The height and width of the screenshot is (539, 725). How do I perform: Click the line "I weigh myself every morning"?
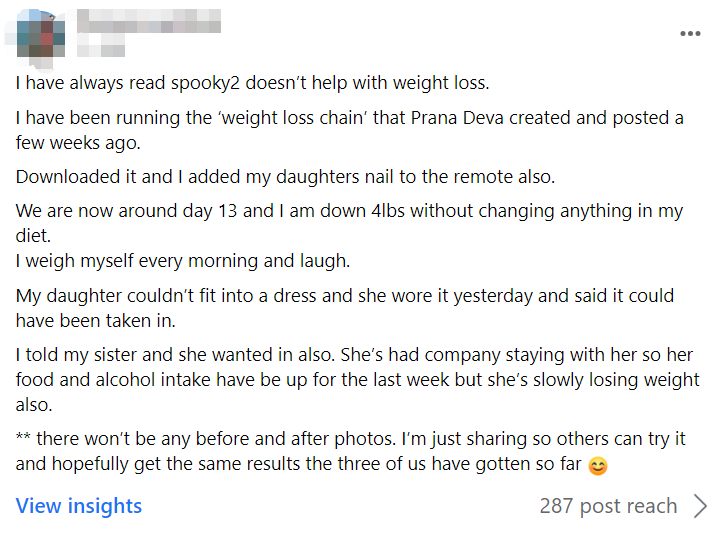(182, 260)
